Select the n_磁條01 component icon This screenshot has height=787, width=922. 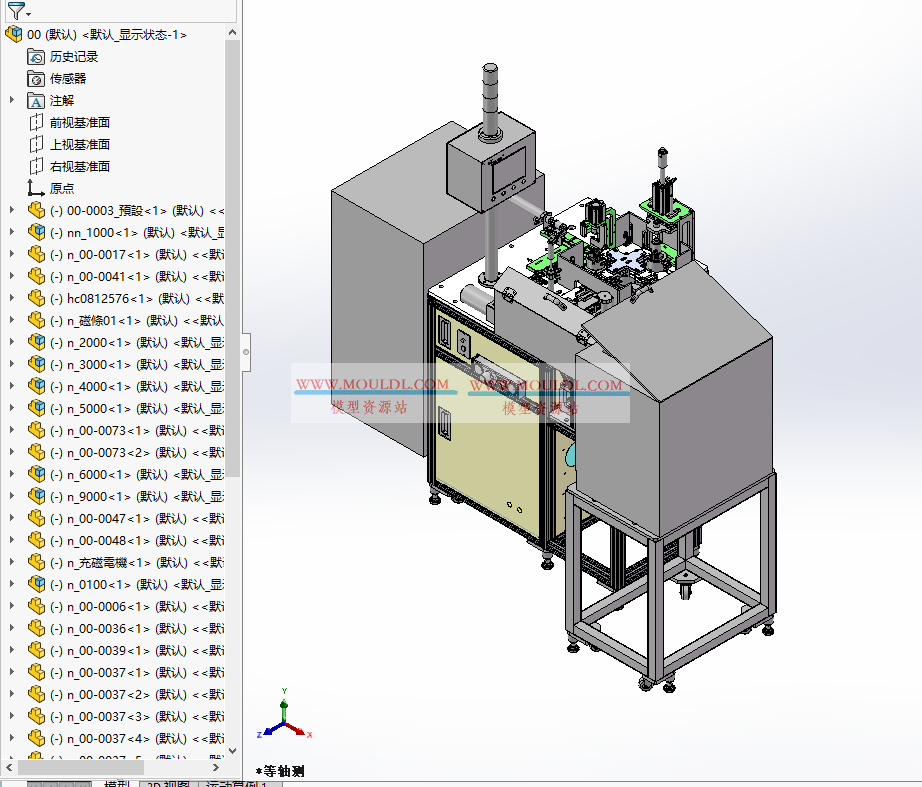coord(34,320)
